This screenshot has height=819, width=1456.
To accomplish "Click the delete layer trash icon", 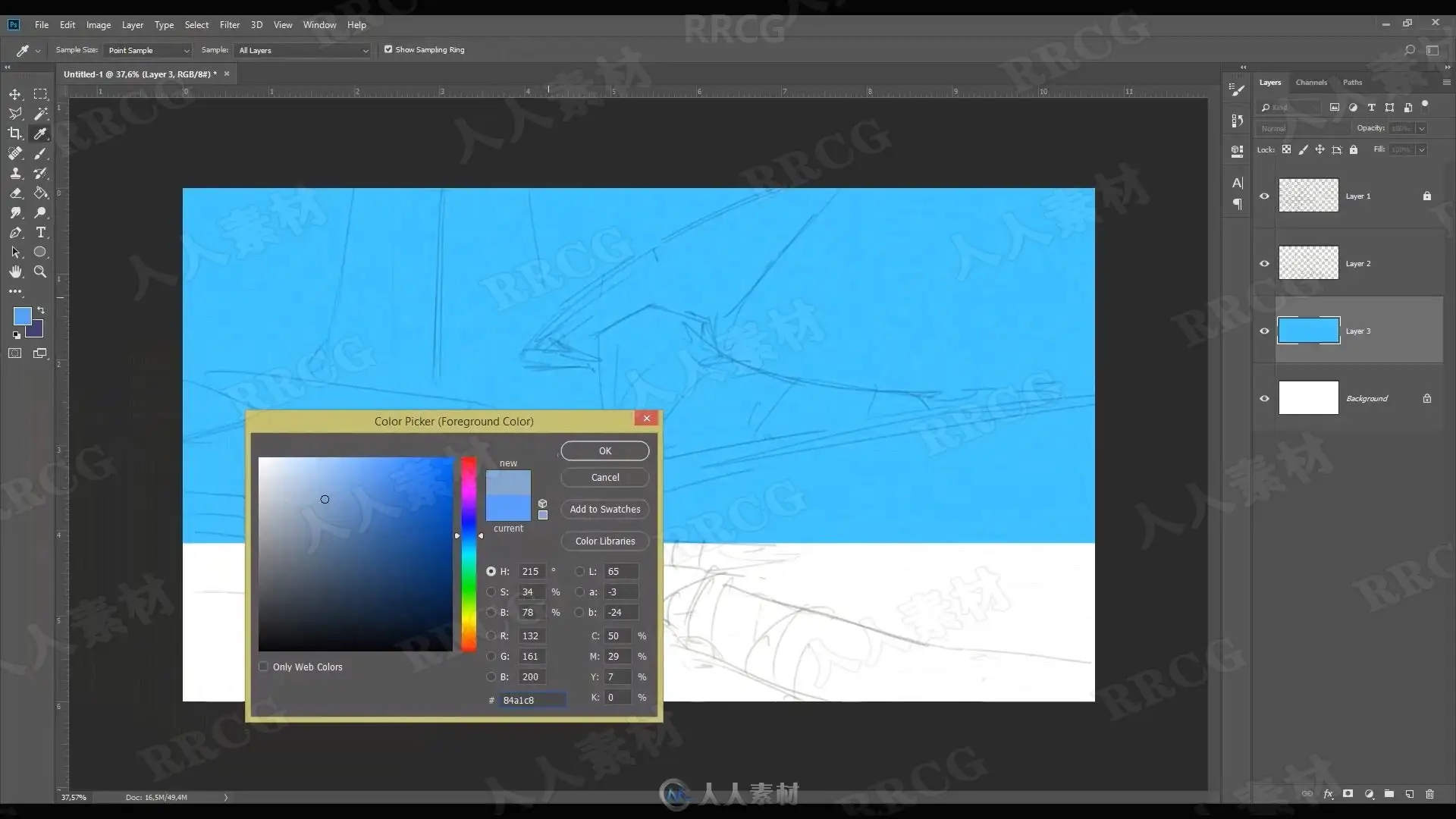I will [1429, 794].
